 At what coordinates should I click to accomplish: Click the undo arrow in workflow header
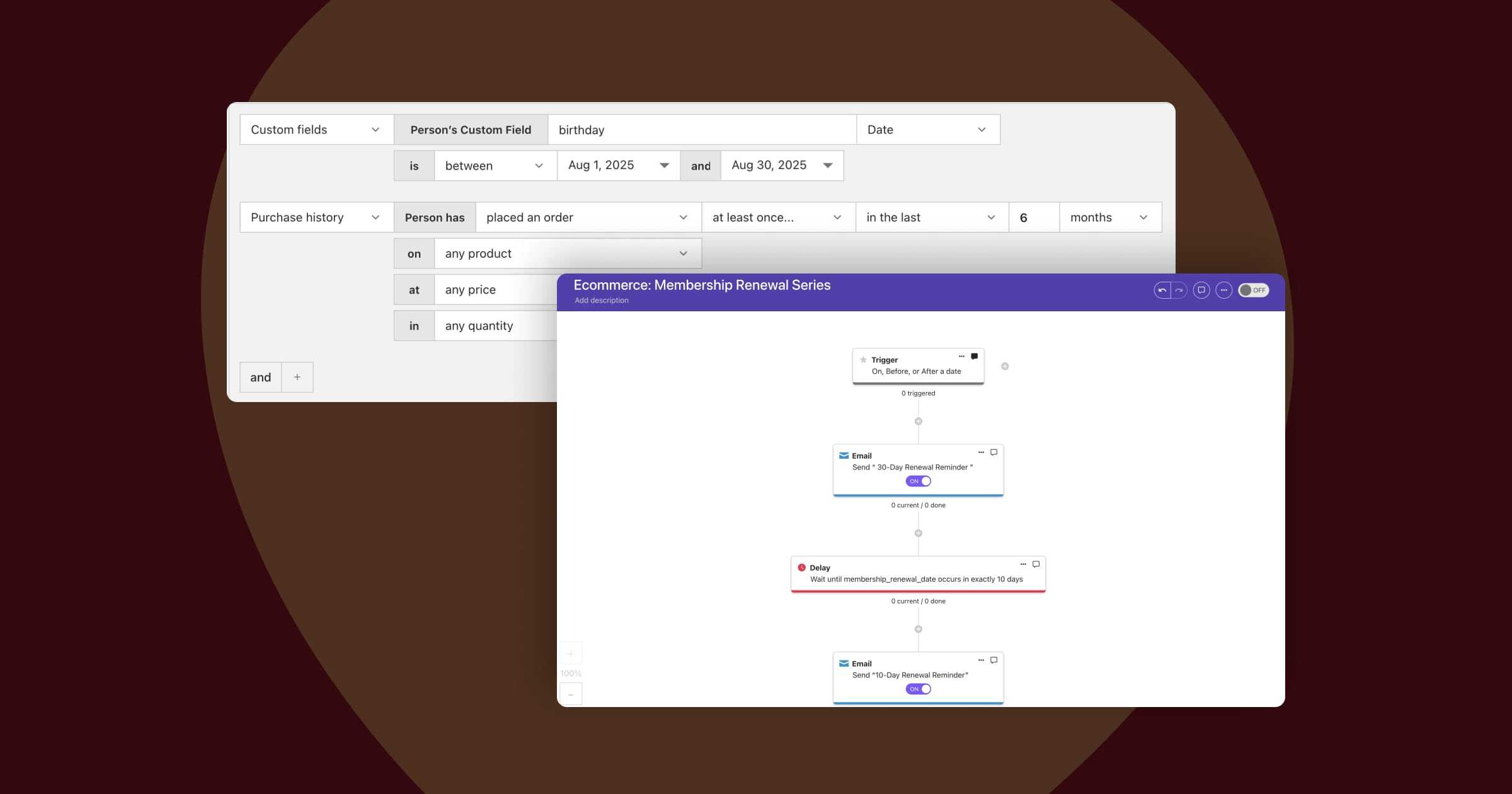click(1162, 291)
